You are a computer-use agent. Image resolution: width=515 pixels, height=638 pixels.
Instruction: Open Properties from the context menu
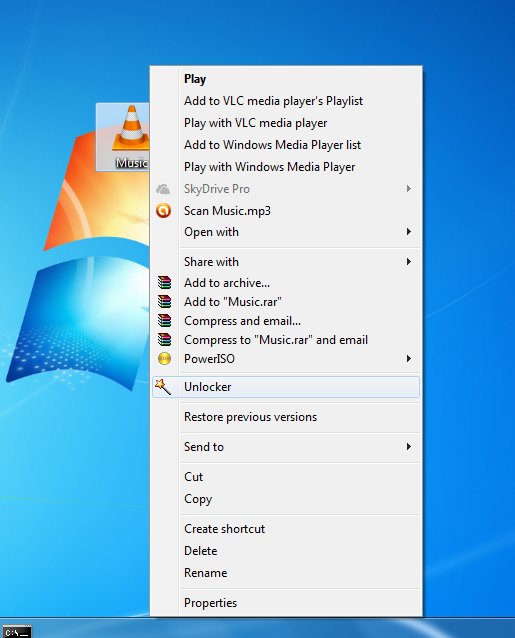click(210, 603)
